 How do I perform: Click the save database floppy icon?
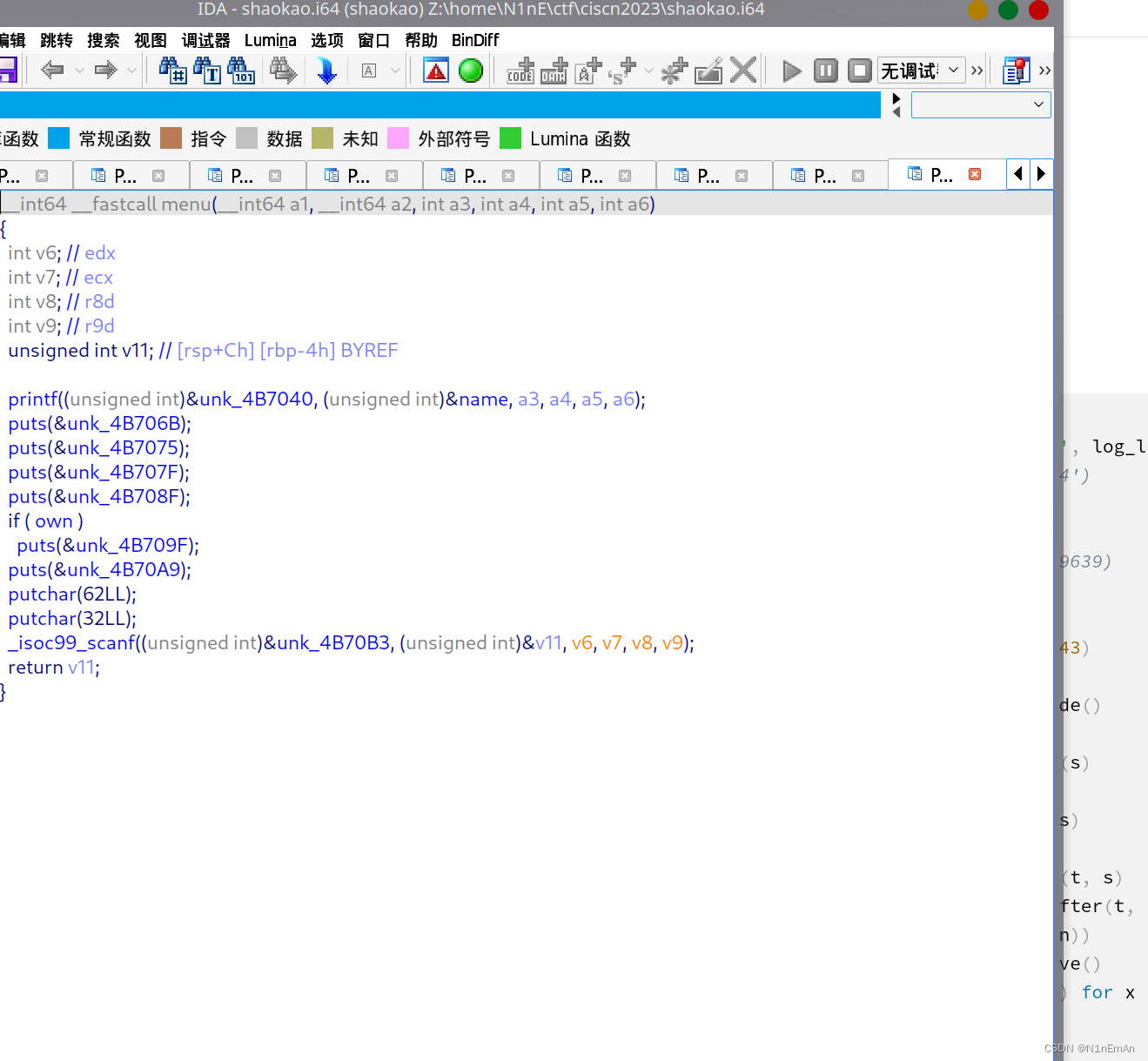coord(8,71)
